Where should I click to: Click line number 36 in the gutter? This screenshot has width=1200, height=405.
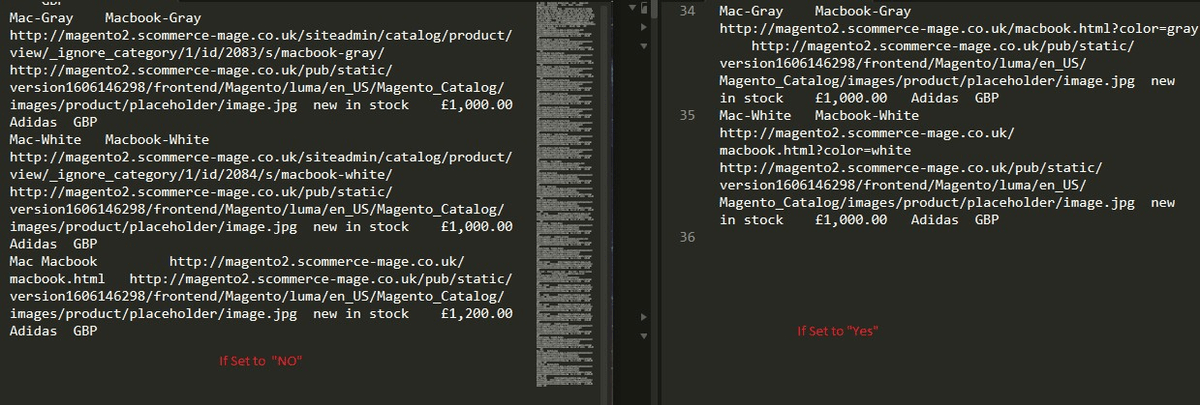[686, 237]
